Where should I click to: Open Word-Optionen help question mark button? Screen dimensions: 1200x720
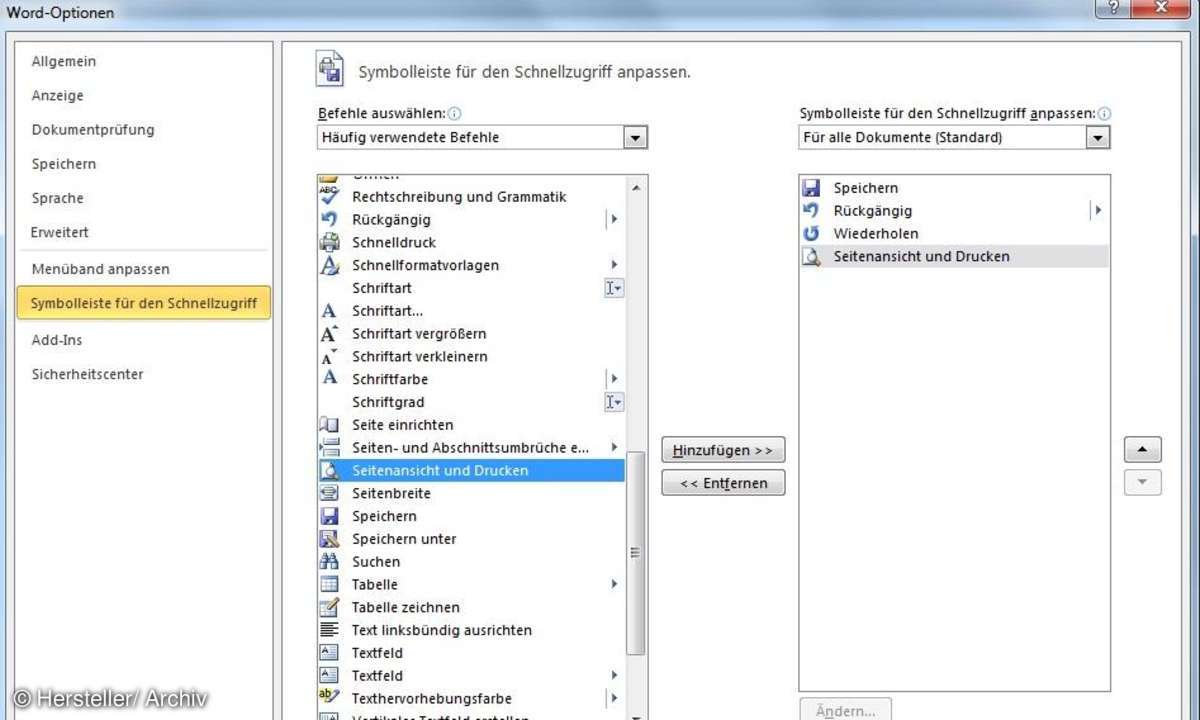point(1114,9)
